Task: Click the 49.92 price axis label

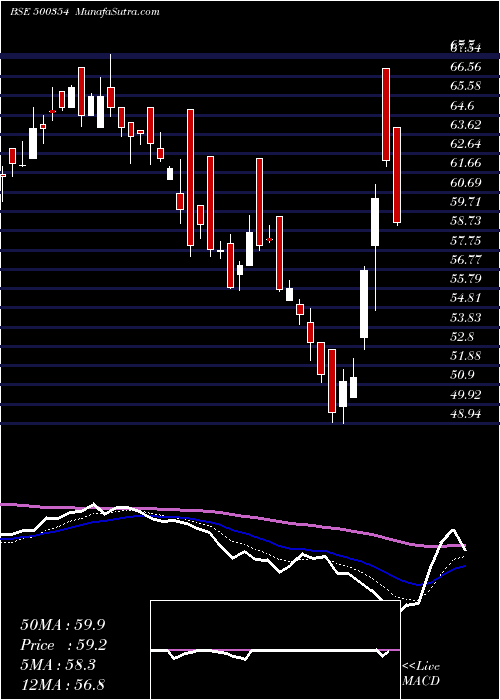Action: [466, 395]
